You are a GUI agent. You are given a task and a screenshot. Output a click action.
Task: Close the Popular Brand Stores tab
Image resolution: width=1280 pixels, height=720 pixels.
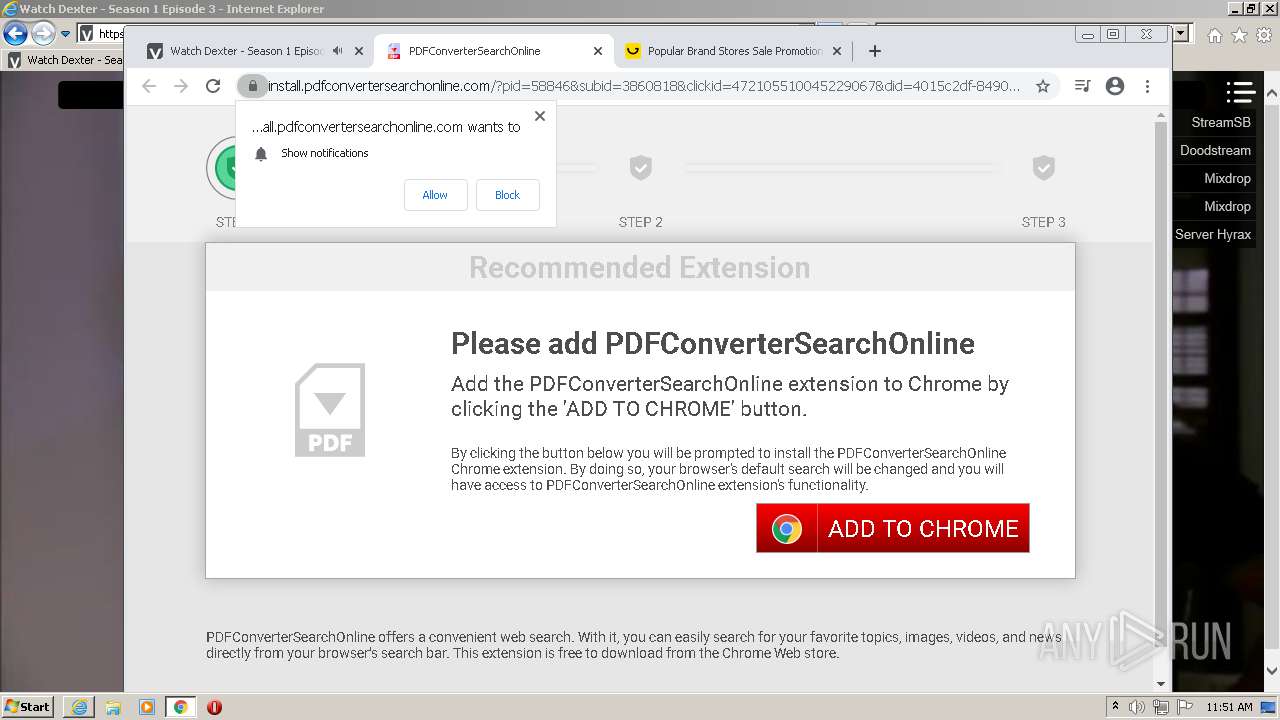837,51
